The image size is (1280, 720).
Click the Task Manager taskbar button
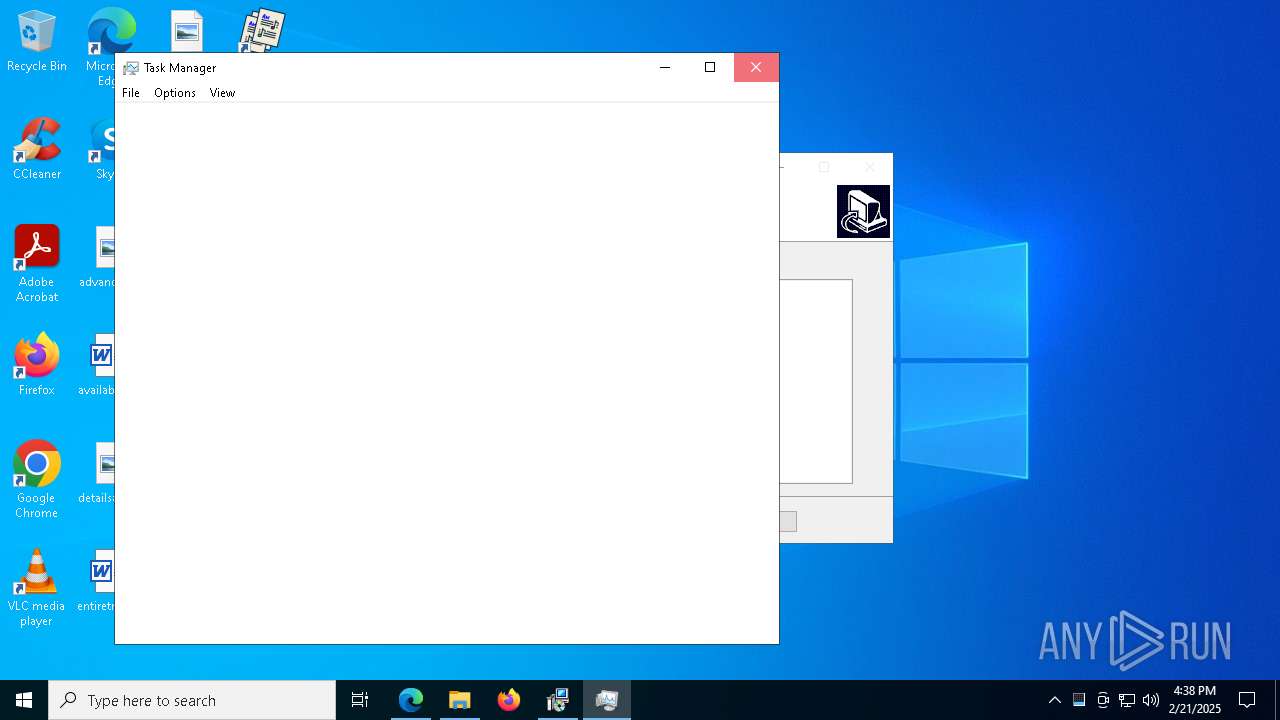point(606,700)
